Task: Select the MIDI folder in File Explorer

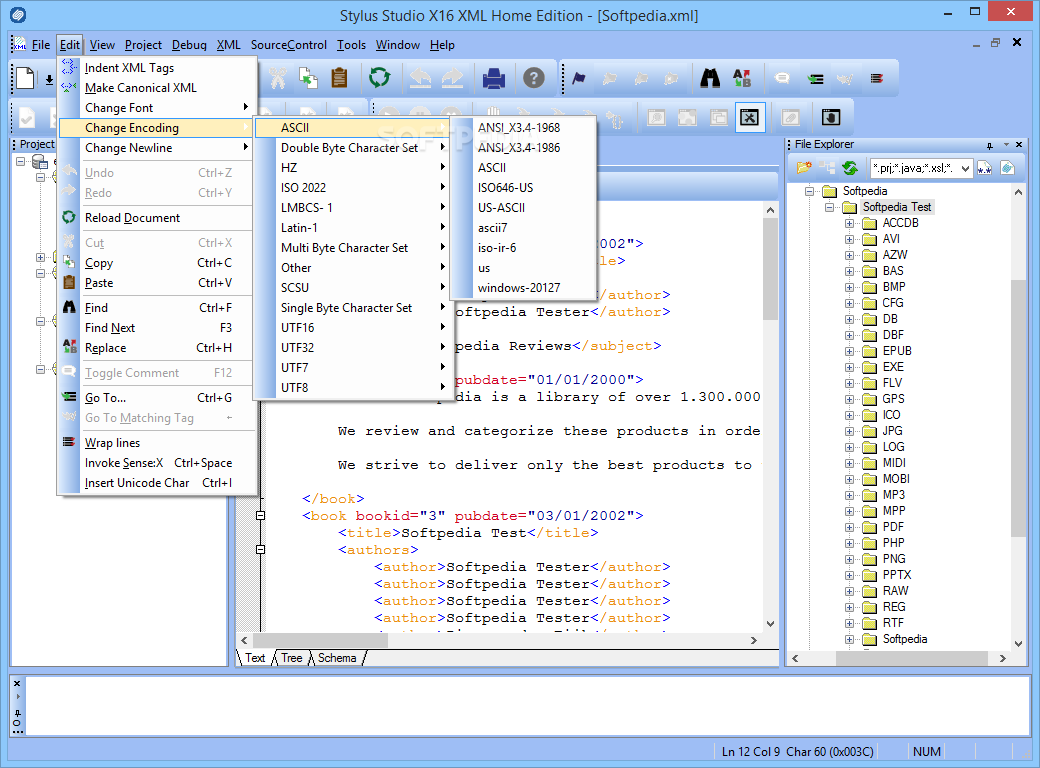Action: [x=894, y=463]
